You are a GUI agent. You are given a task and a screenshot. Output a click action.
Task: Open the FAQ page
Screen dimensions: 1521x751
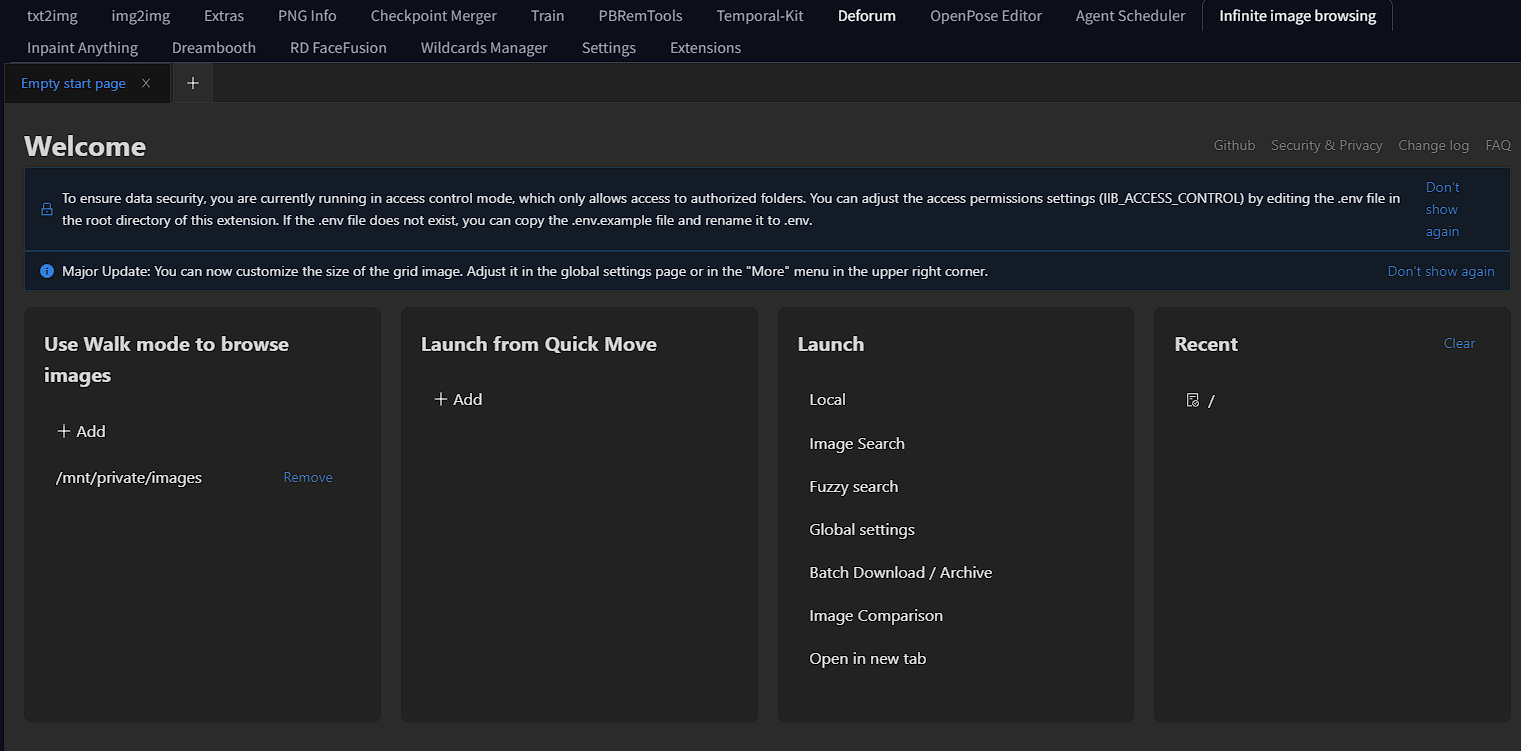(x=1497, y=145)
